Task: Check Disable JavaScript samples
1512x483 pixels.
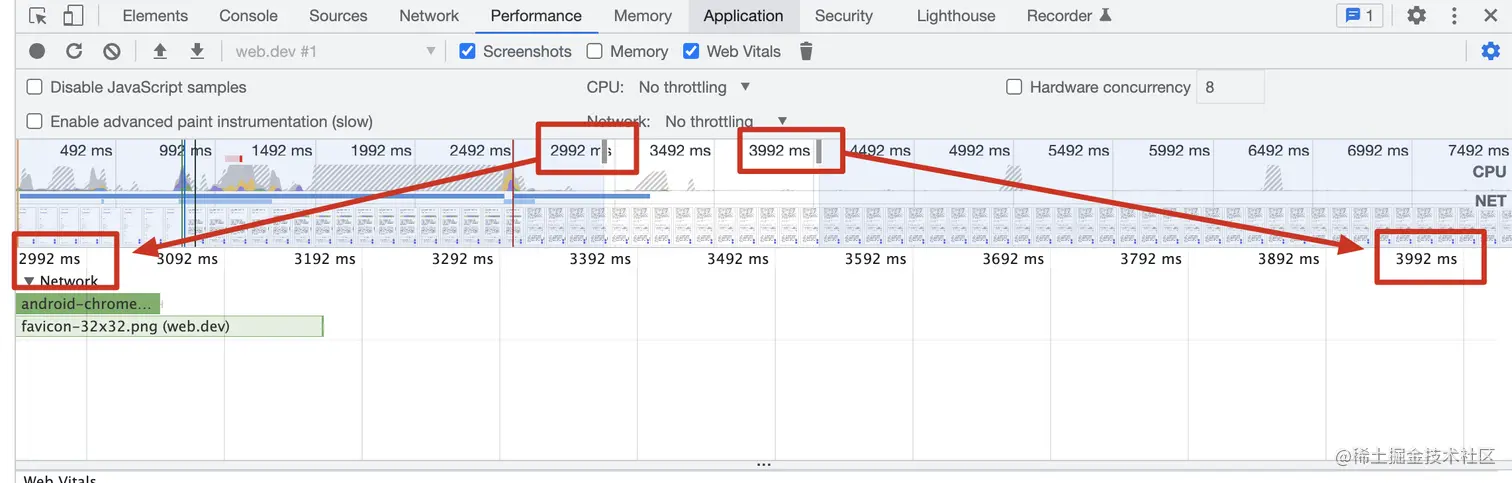Action: coord(35,87)
